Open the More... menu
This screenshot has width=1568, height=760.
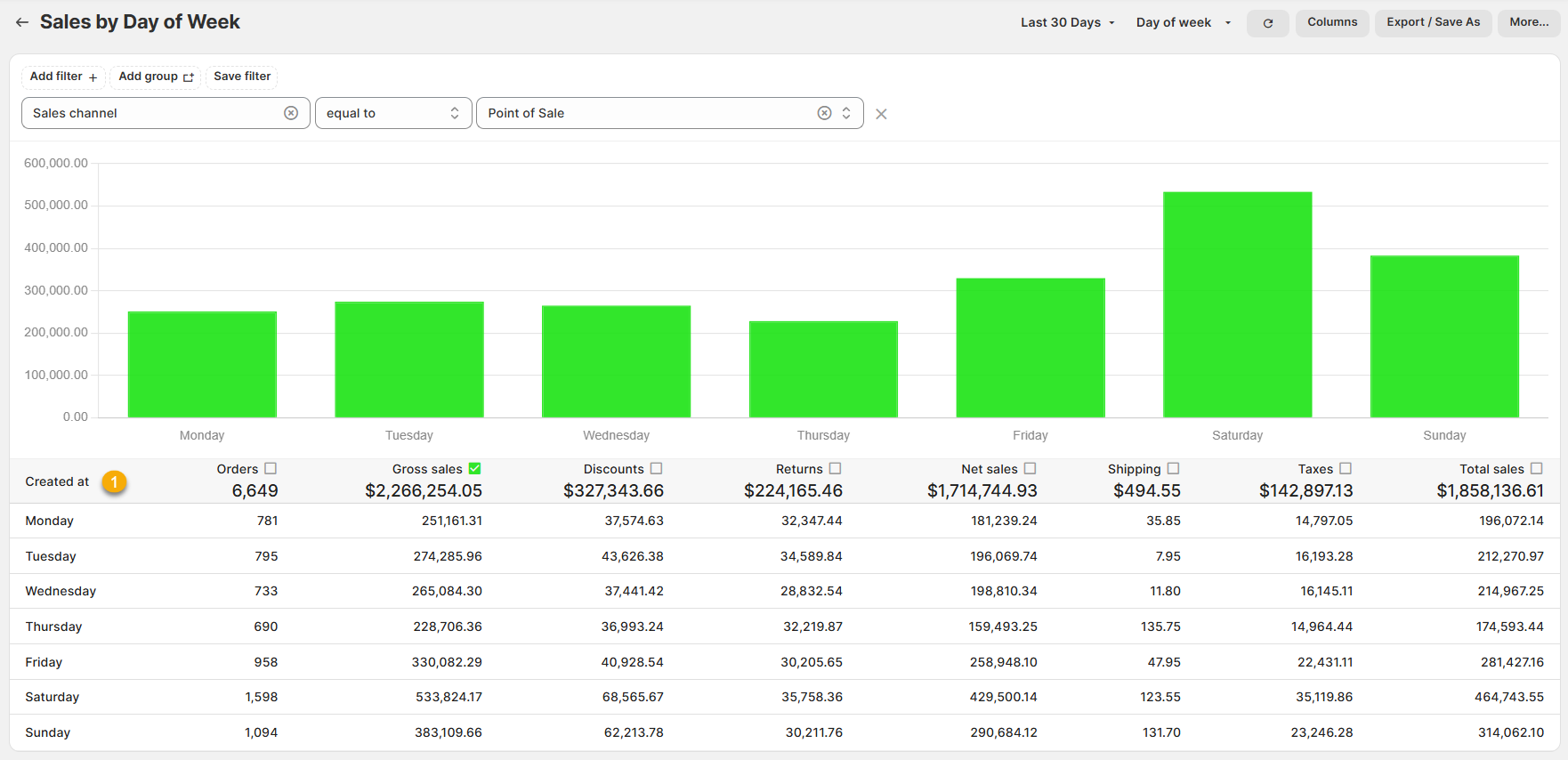coord(1528,22)
